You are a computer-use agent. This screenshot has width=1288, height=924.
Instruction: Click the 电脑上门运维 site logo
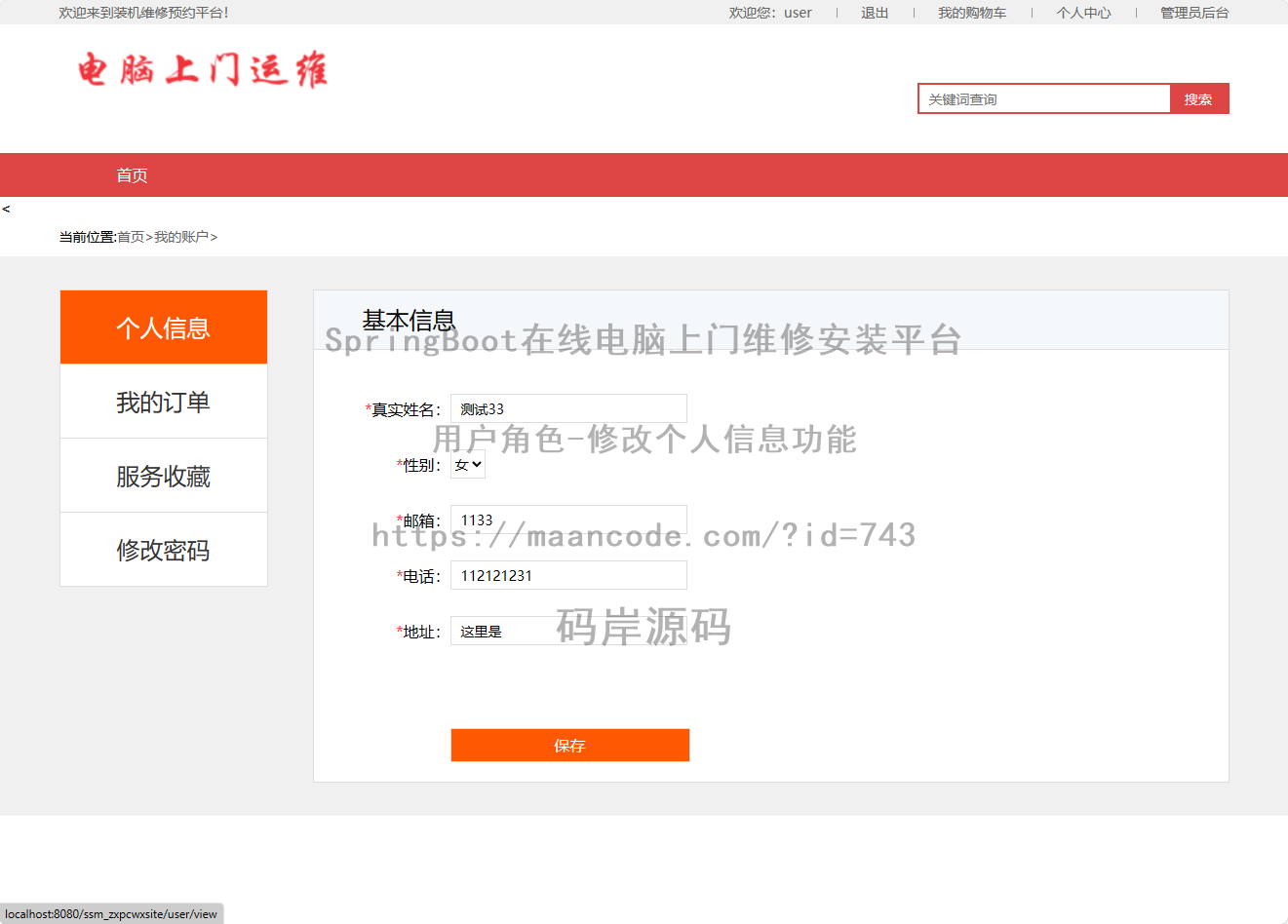(x=203, y=70)
